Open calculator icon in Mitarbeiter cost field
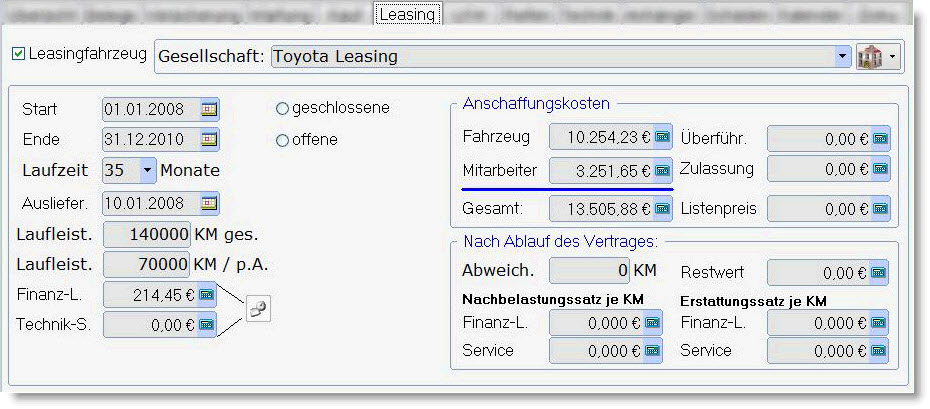Screen dimensions: 930x409 (662, 171)
